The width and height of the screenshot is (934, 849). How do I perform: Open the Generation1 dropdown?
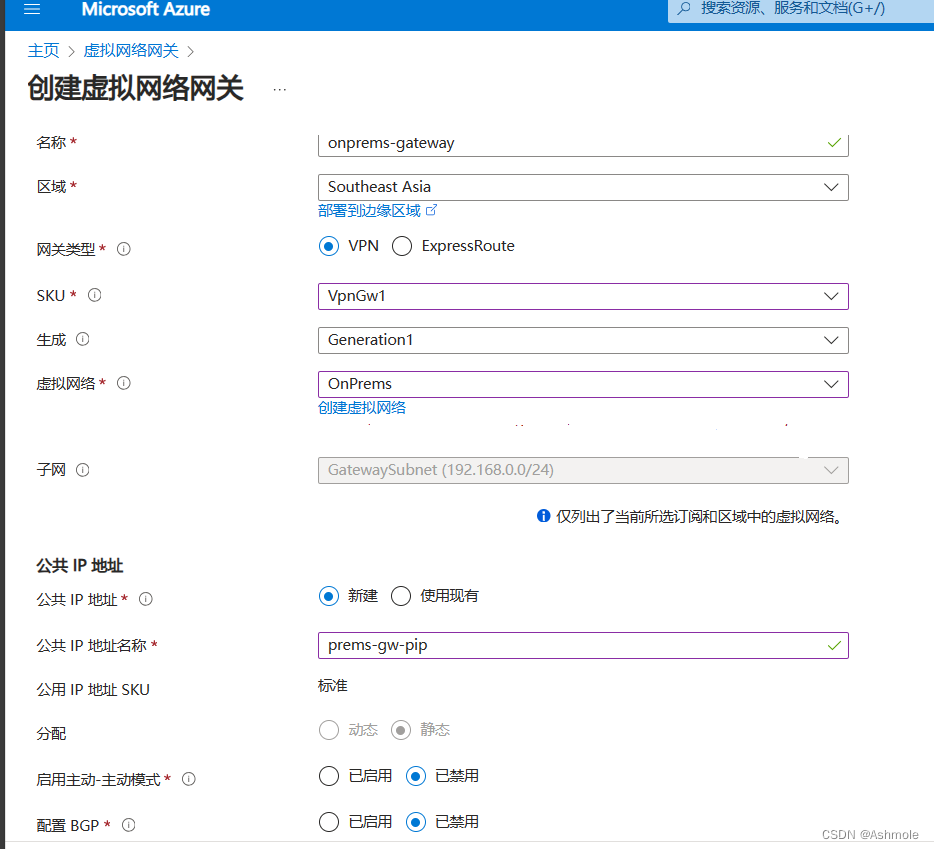pyautogui.click(x=583, y=340)
